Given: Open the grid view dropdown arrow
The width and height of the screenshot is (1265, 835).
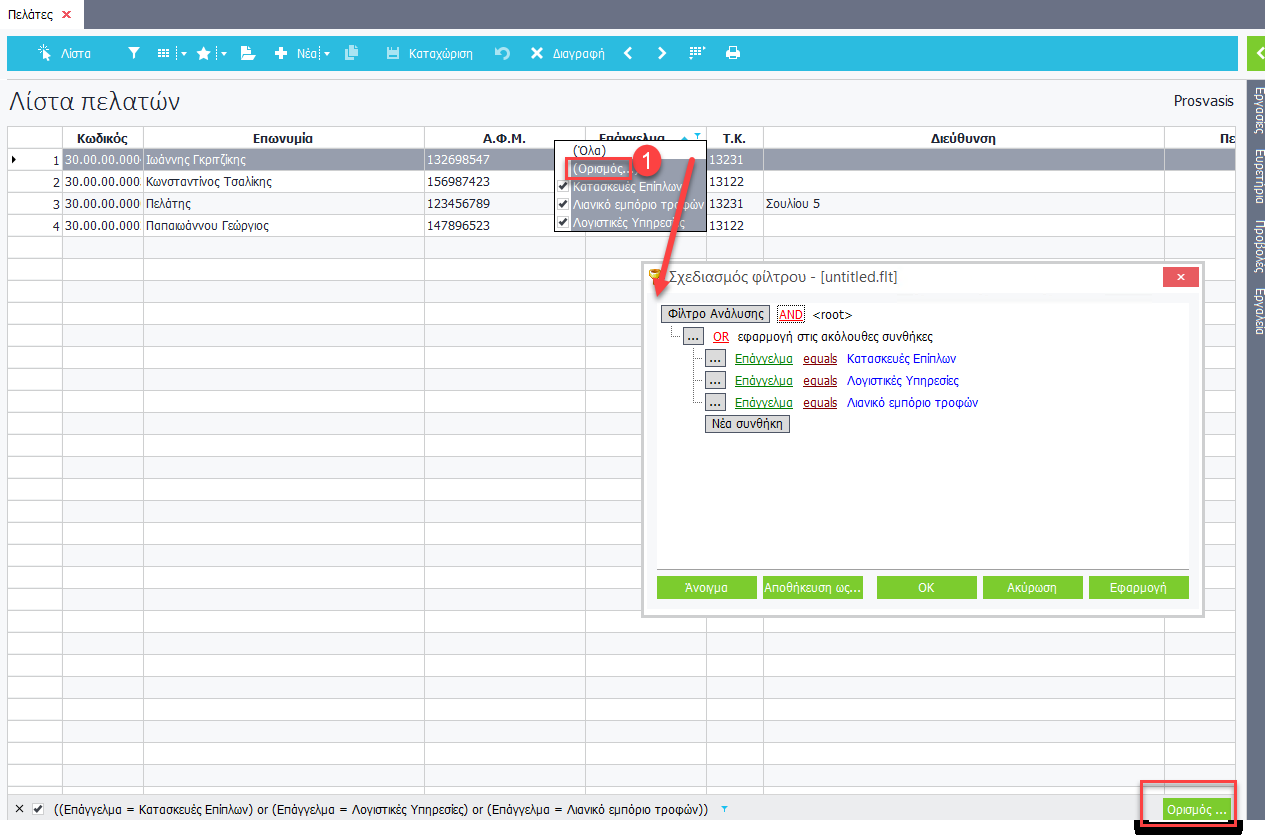Looking at the screenshot, I should 183,54.
